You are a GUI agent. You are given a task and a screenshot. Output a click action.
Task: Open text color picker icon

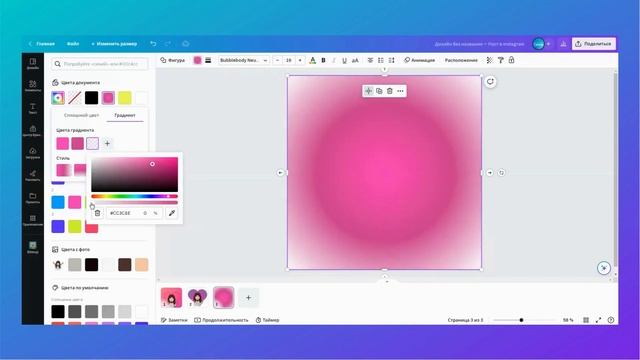(312, 60)
